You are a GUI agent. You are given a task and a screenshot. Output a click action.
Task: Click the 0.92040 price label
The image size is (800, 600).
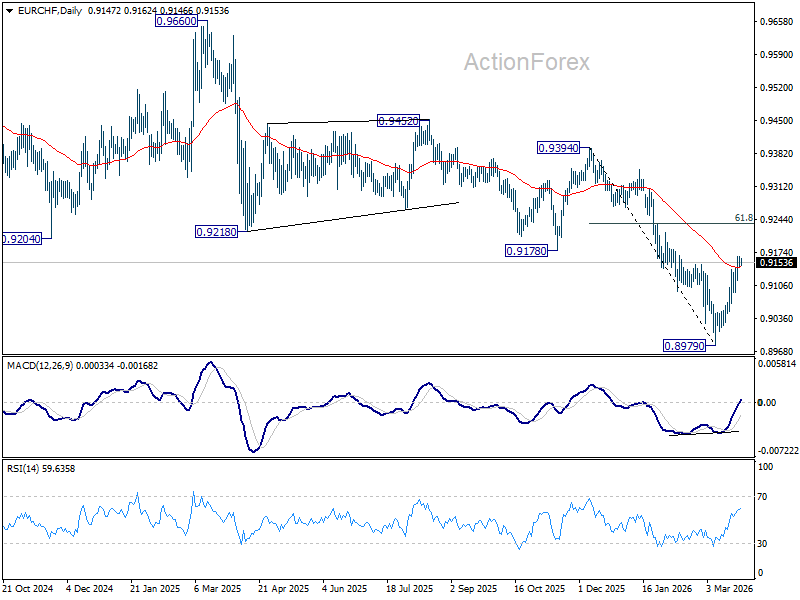(x=21, y=239)
